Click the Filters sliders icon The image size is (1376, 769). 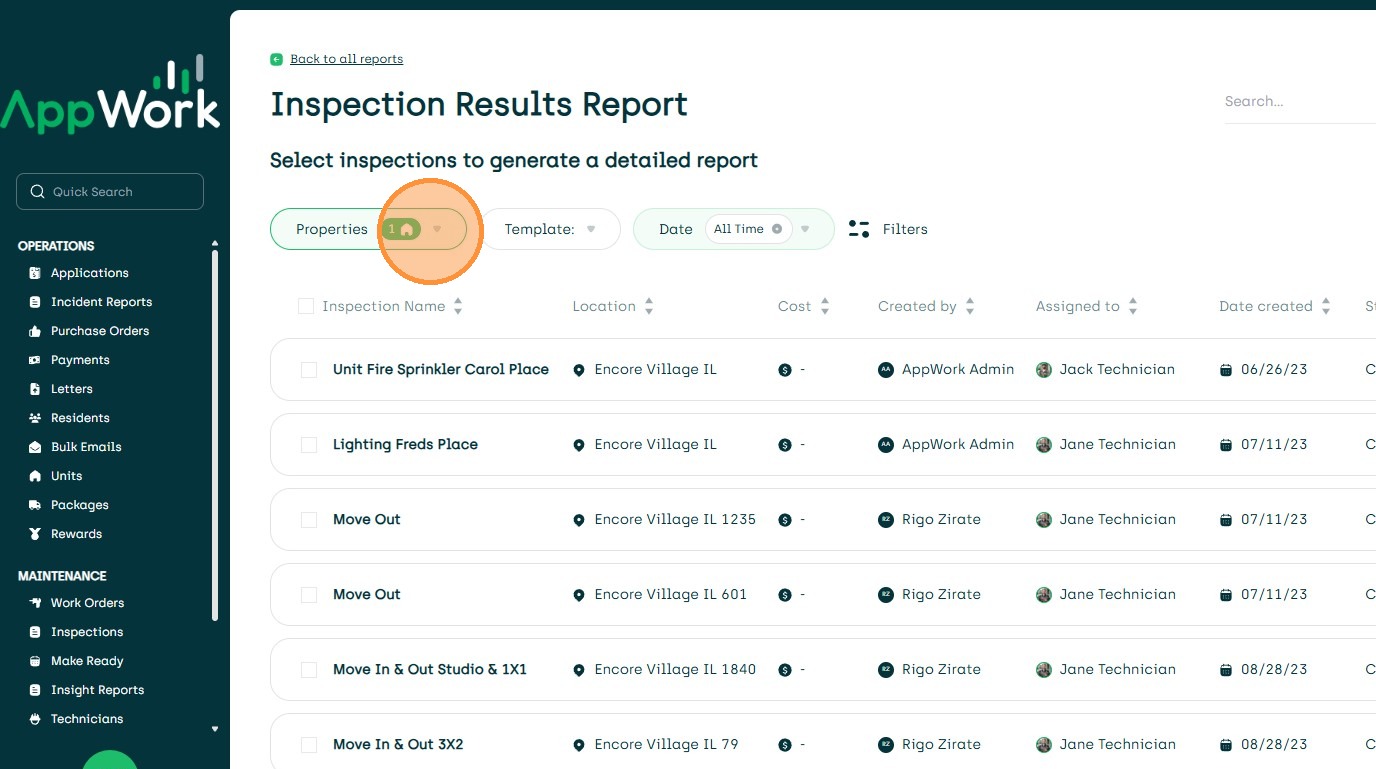(859, 229)
